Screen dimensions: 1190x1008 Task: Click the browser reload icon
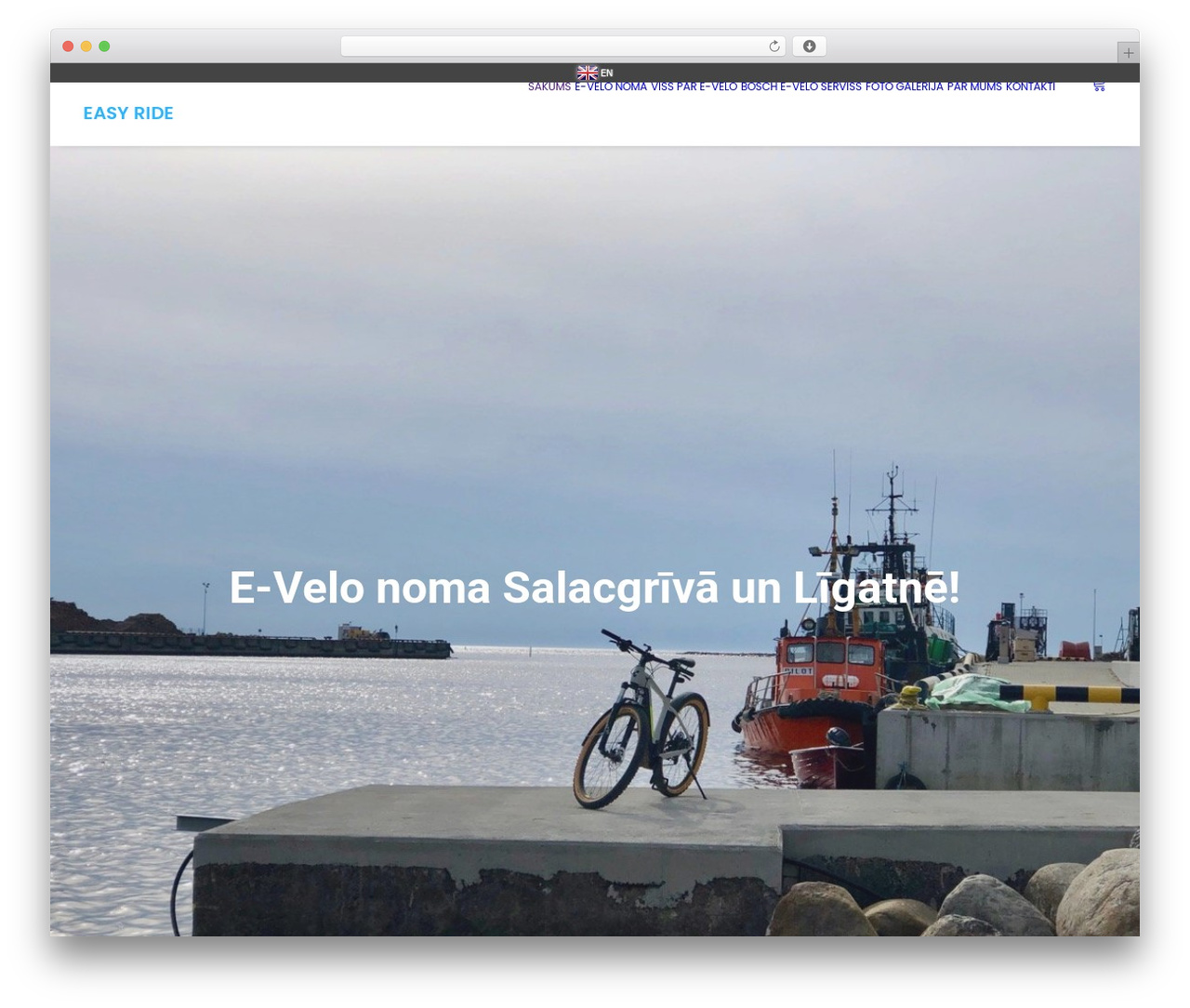tap(774, 46)
